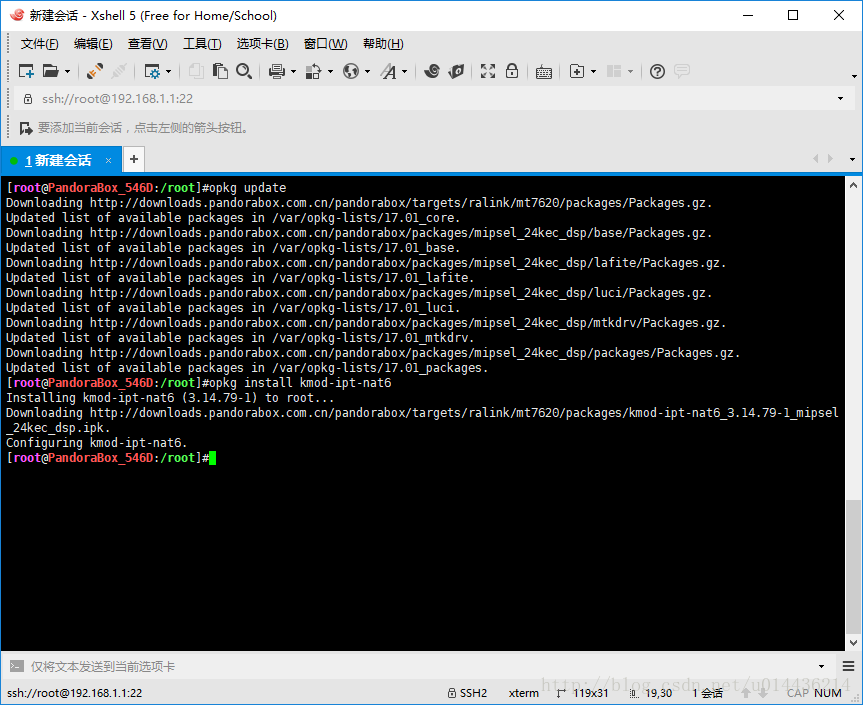
Task: Open the 帮助(H) menu
Action: click(383, 44)
